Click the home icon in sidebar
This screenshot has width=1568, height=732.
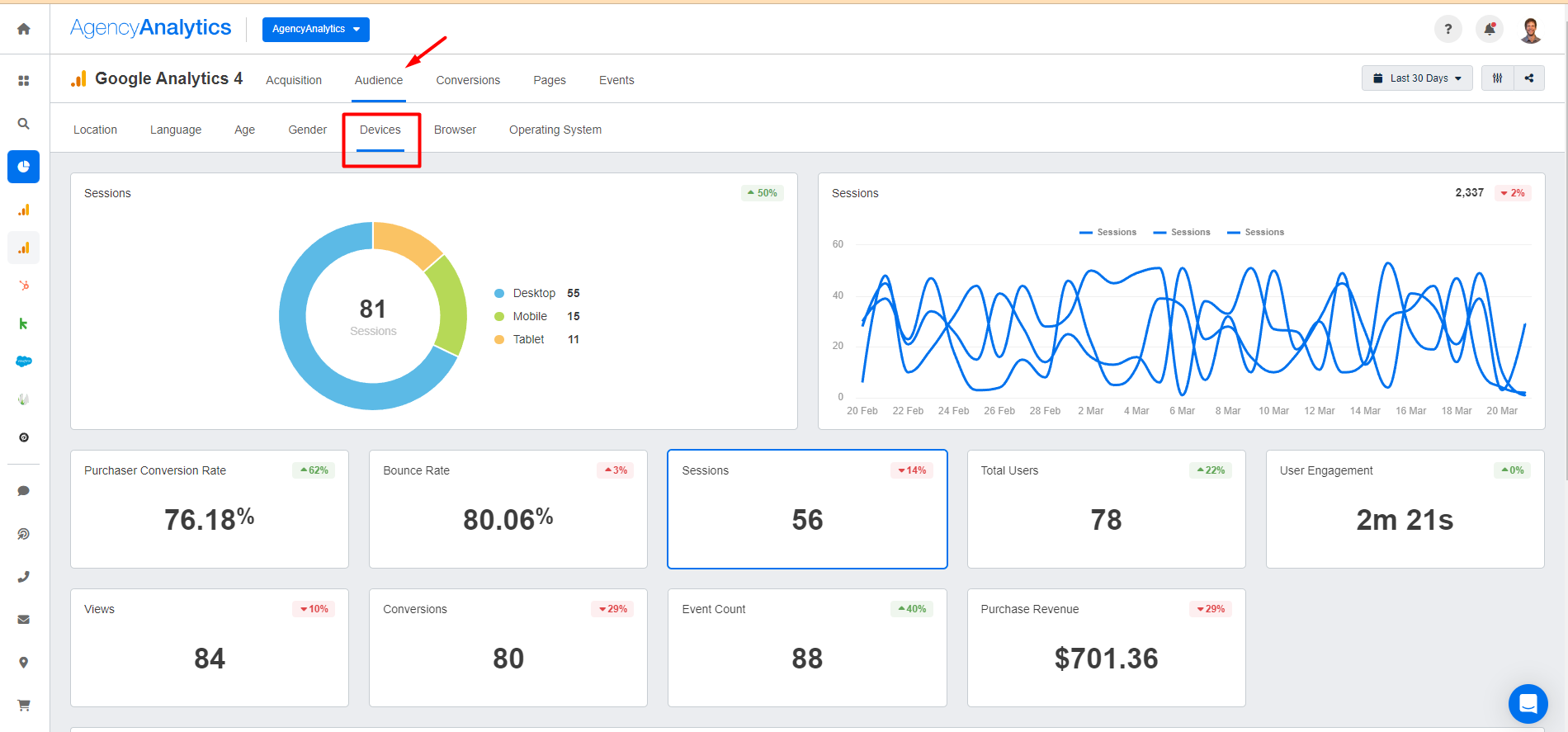[x=24, y=29]
